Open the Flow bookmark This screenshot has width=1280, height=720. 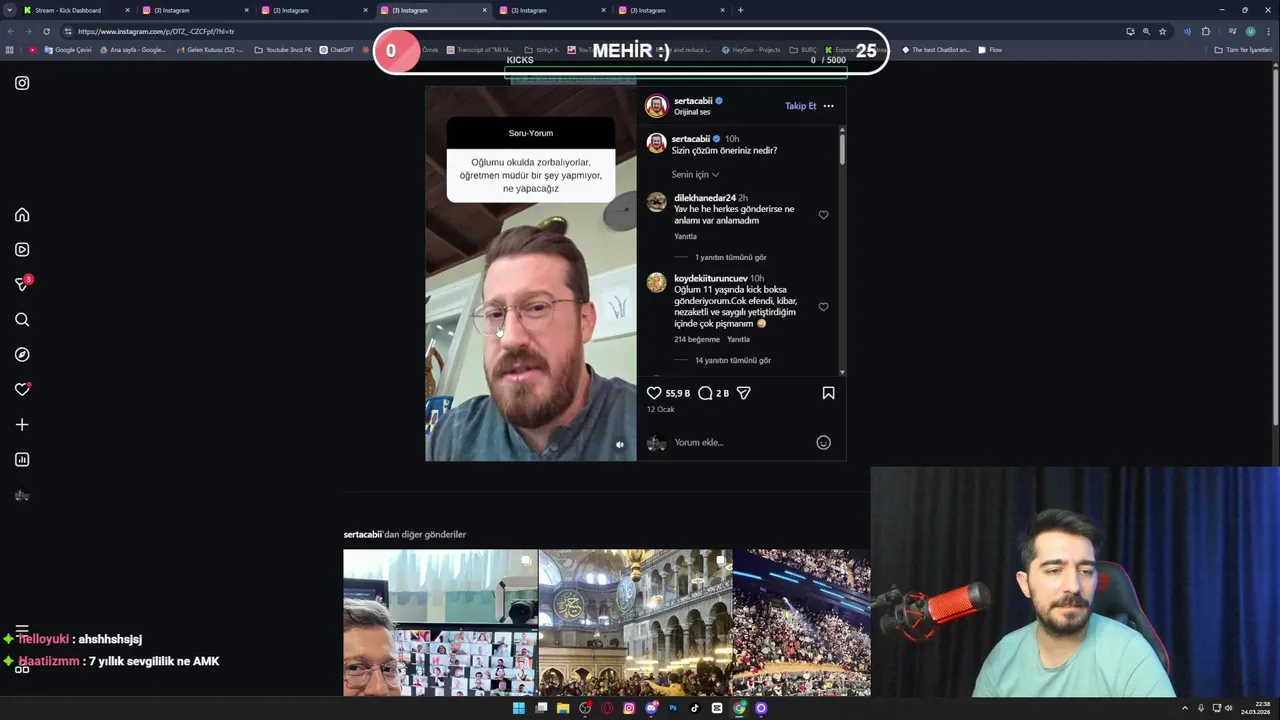(990, 50)
